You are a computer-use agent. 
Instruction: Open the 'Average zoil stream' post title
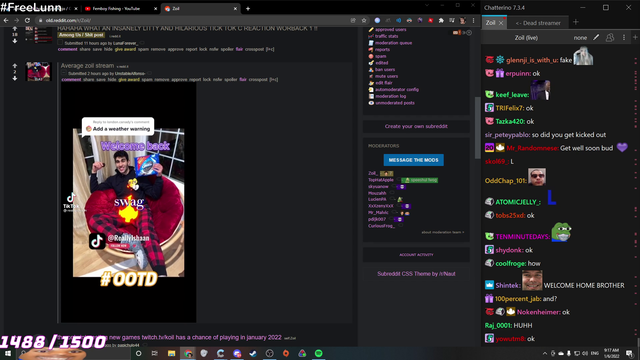coord(87,65)
